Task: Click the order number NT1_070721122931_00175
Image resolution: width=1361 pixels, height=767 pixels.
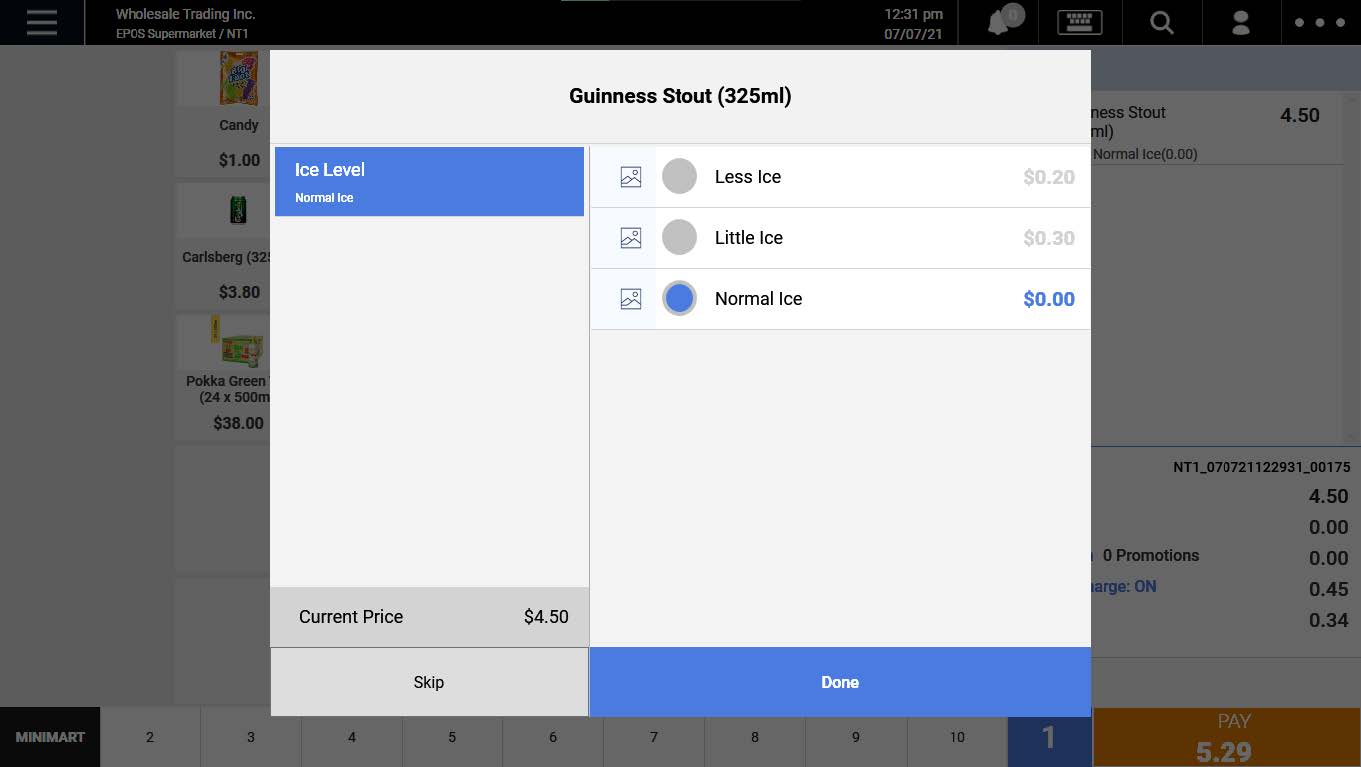Action: [1262, 467]
